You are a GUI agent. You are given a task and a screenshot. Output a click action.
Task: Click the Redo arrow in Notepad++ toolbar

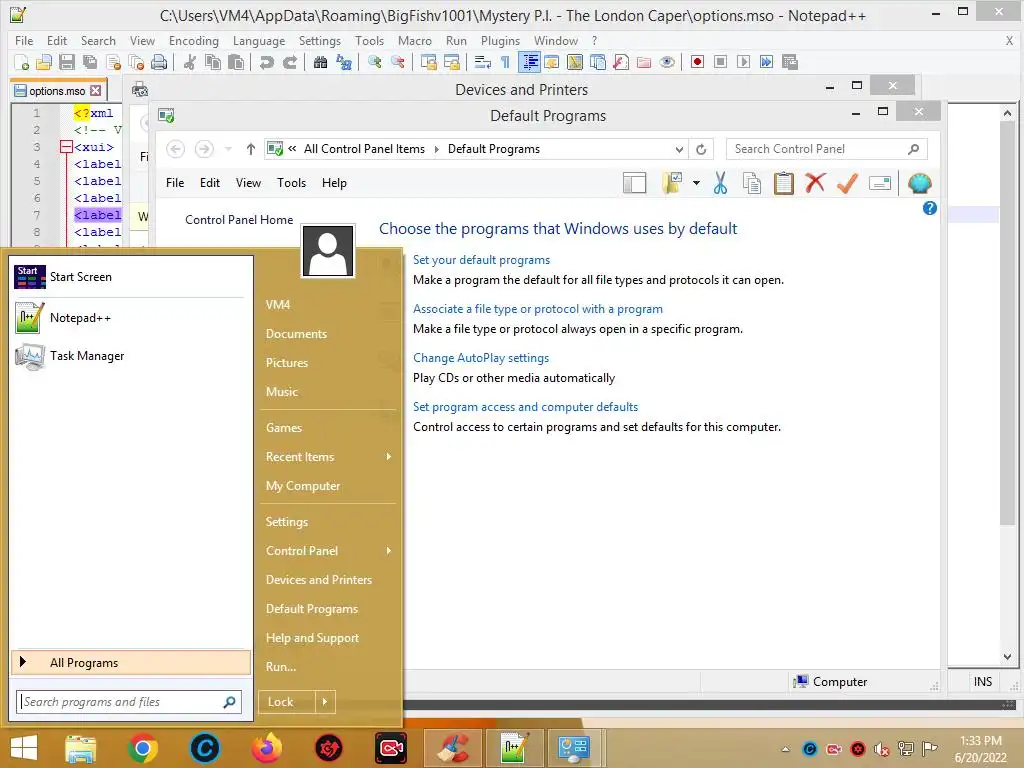(290, 62)
